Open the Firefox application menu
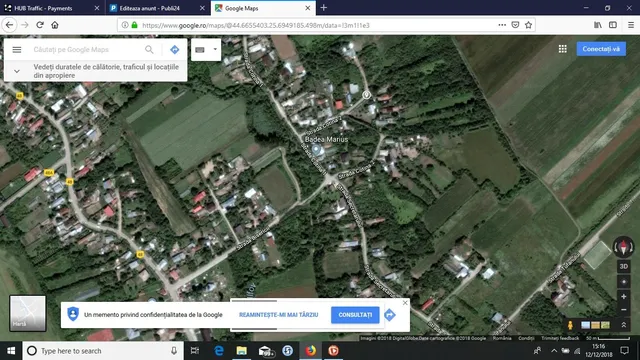 coord(631,25)
